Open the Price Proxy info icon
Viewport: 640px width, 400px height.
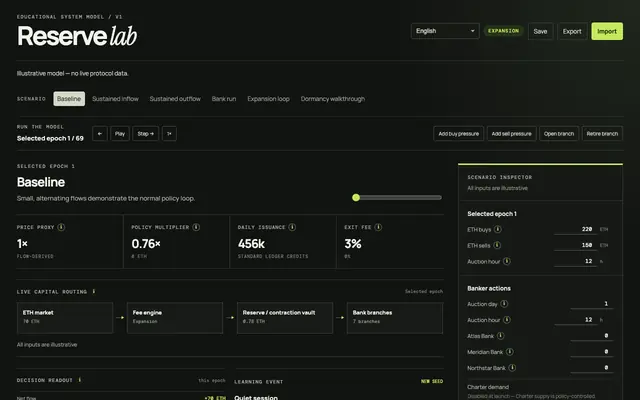pos(61,227)
